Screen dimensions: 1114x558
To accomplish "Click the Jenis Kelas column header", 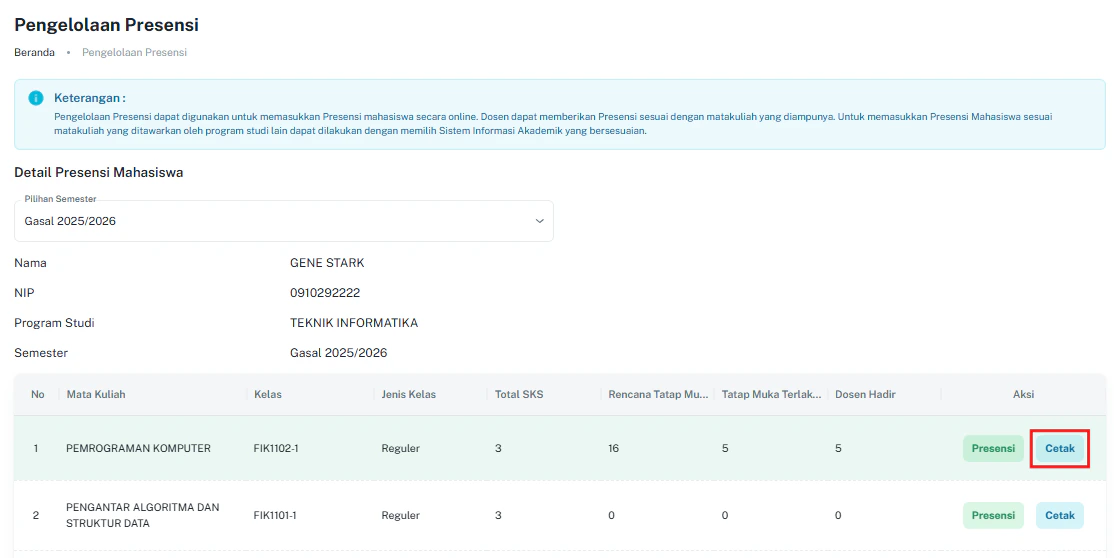I will [409, 394].
